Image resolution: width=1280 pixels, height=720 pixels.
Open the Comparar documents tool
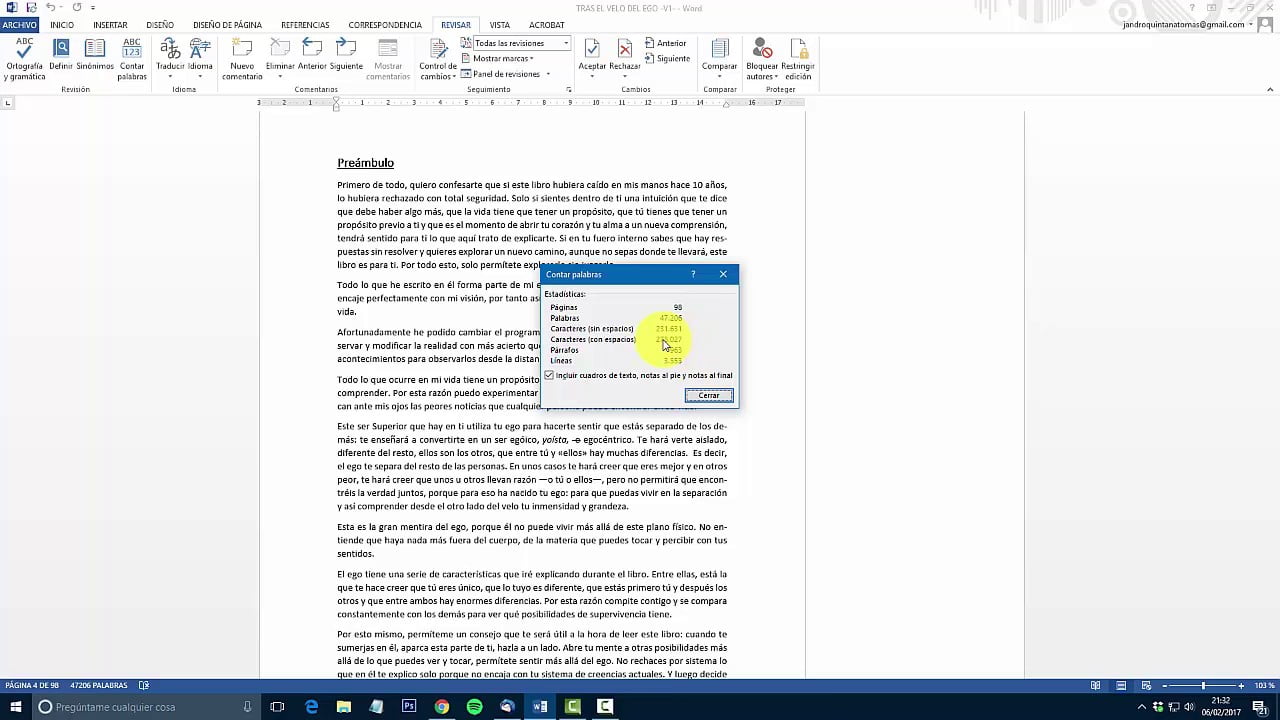719,60
